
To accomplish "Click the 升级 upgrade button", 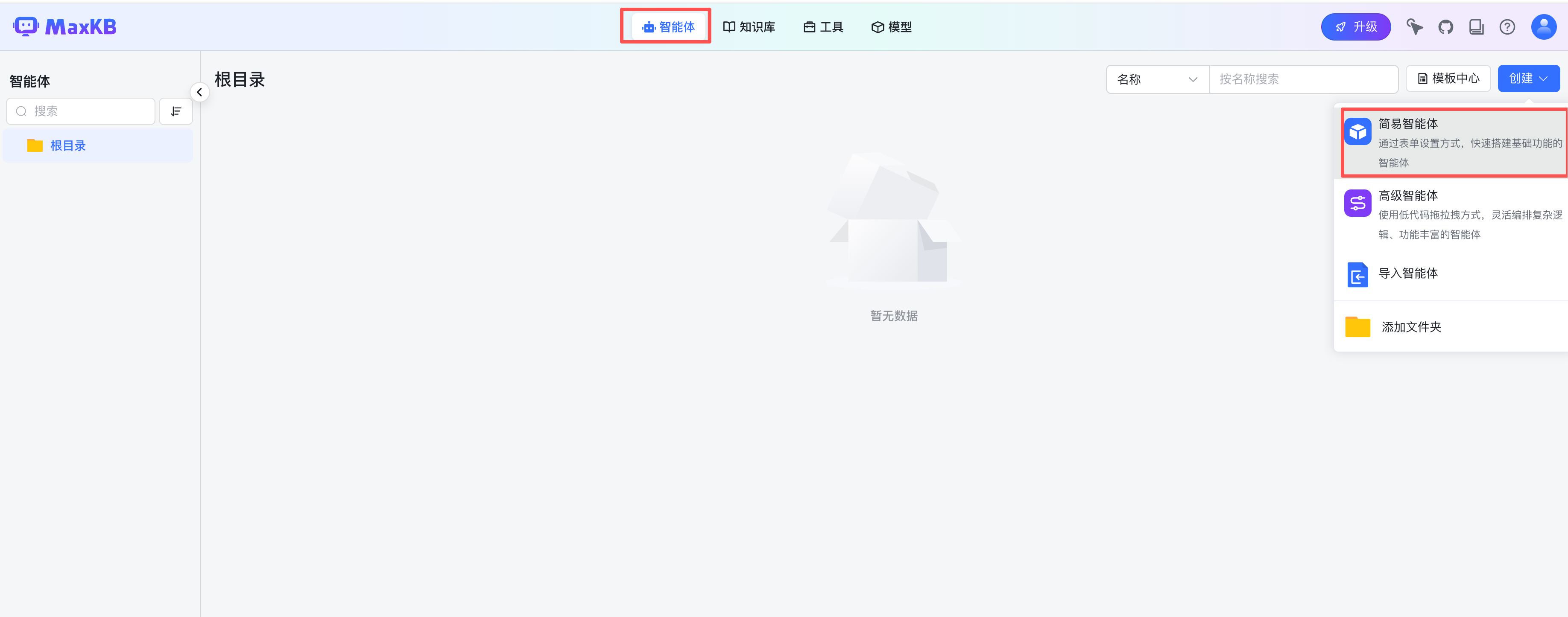I will tap(1356, 27).
